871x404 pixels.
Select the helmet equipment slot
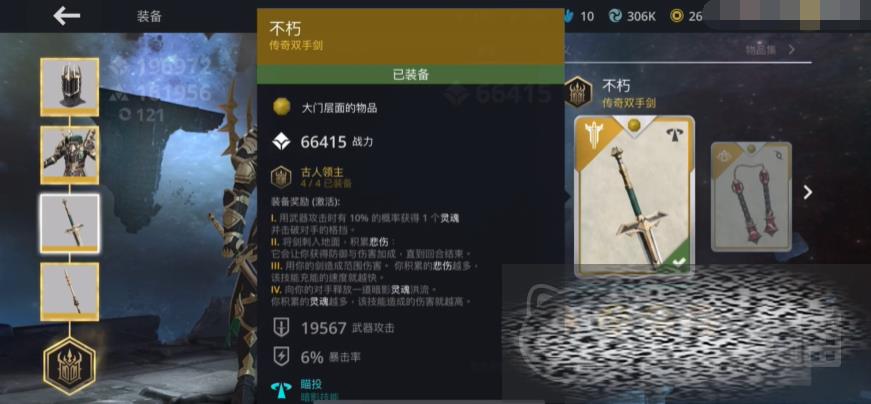[69, 87]
